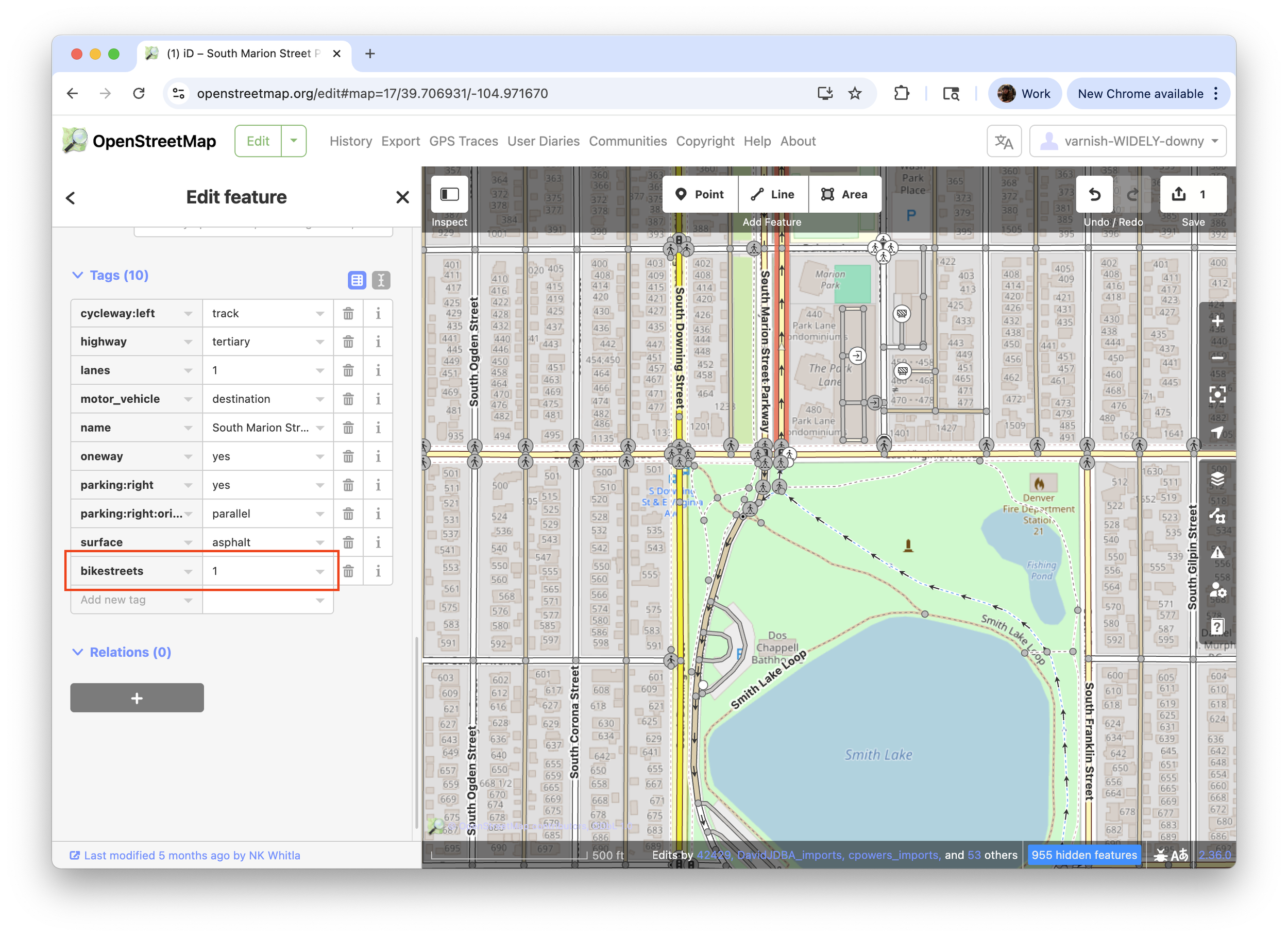Click the locate me arrow icon
The height and width of the screenshot is (937, 1288).
point(1216,433)
